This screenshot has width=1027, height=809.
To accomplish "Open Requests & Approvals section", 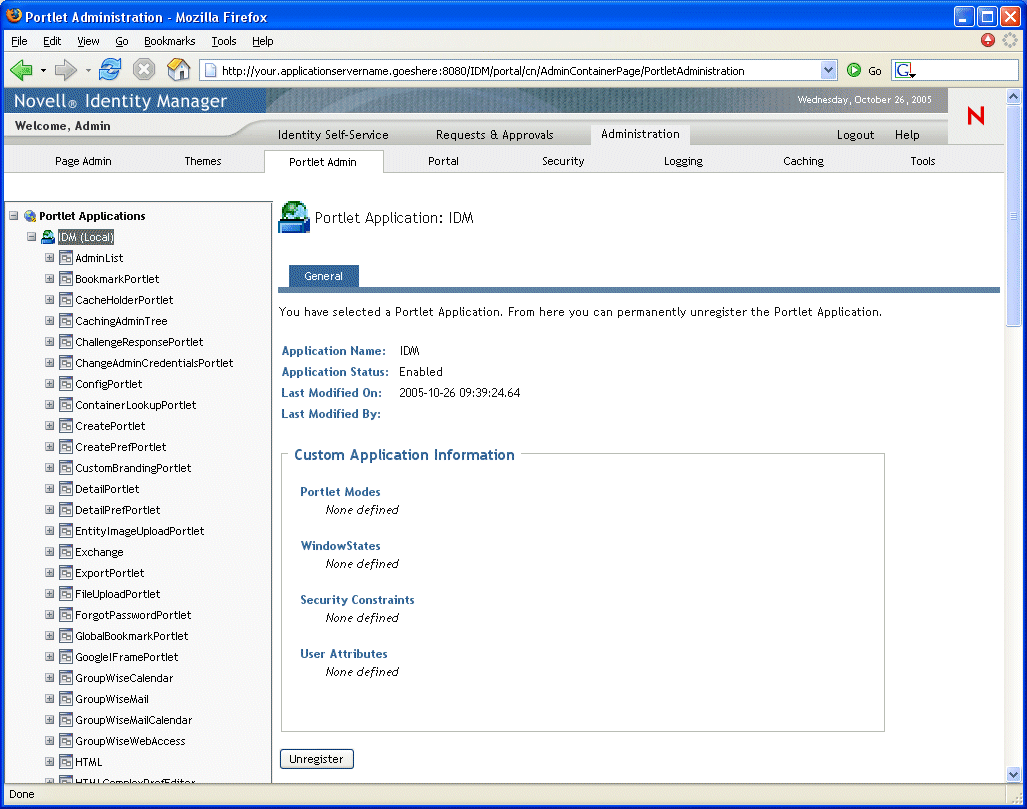I will pos(495,135).
